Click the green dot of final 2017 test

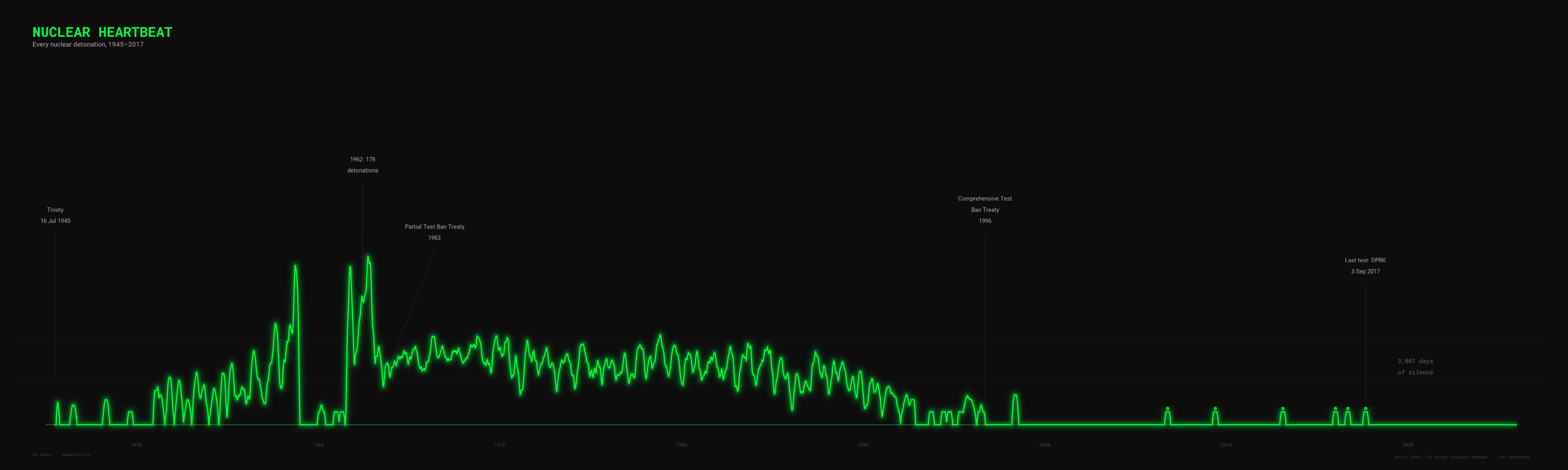click(x=1365, y=409)
